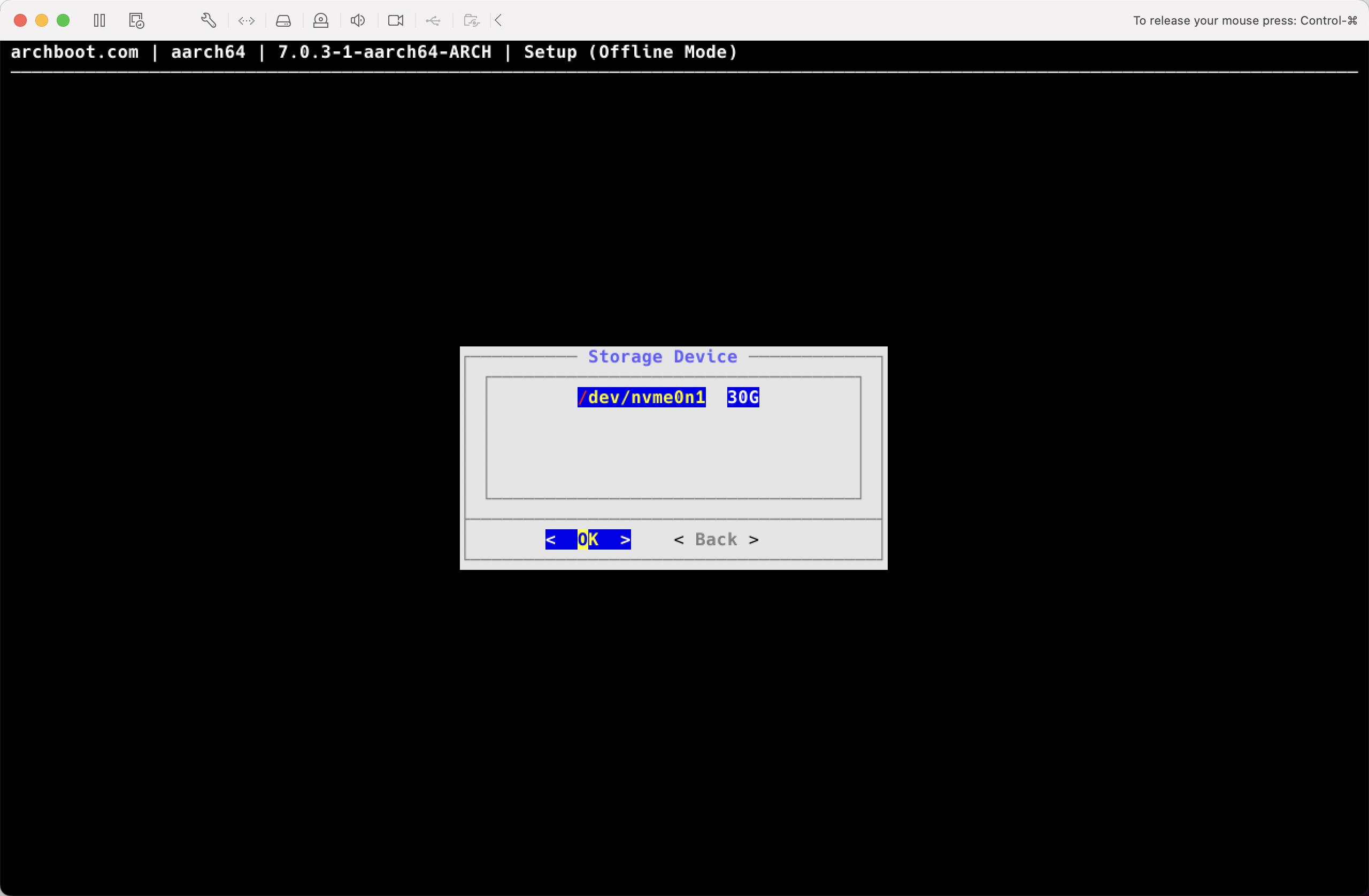Viewport: 1369px width, 896px height.
Task: Click the archboot.com header text
Action: (x=75, y=52)
